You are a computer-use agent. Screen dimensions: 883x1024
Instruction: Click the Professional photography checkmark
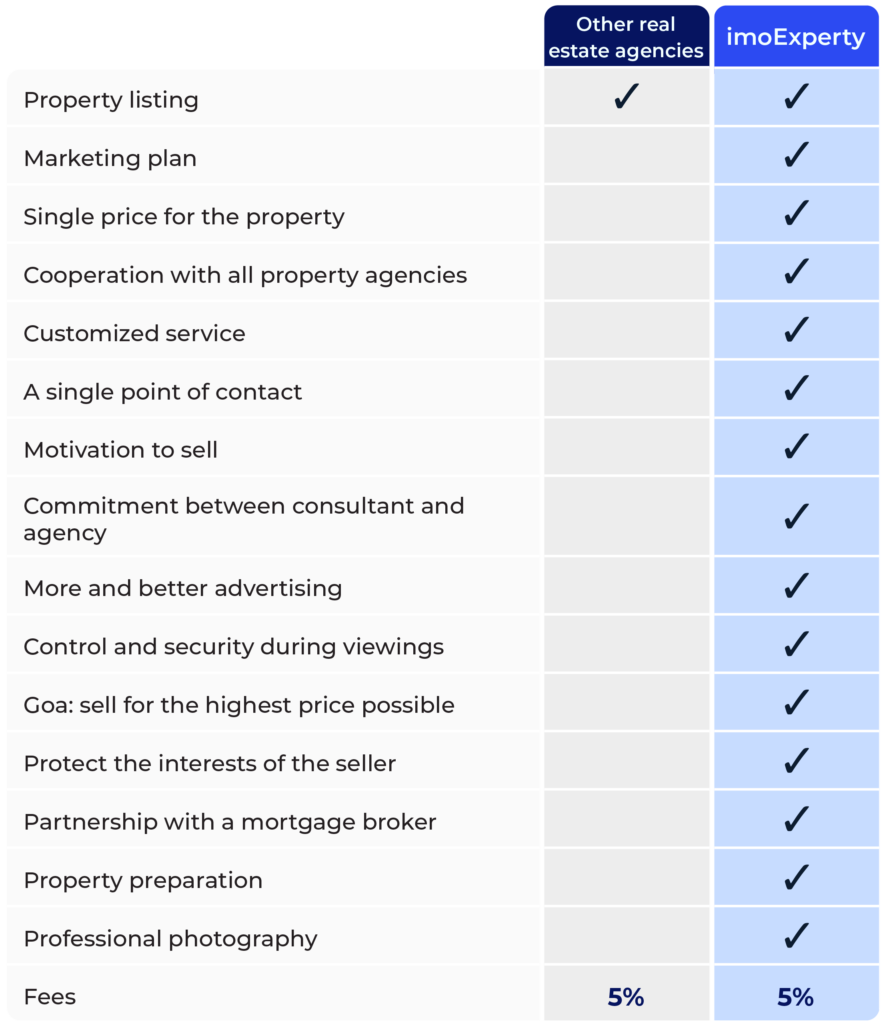click(796, 935)
